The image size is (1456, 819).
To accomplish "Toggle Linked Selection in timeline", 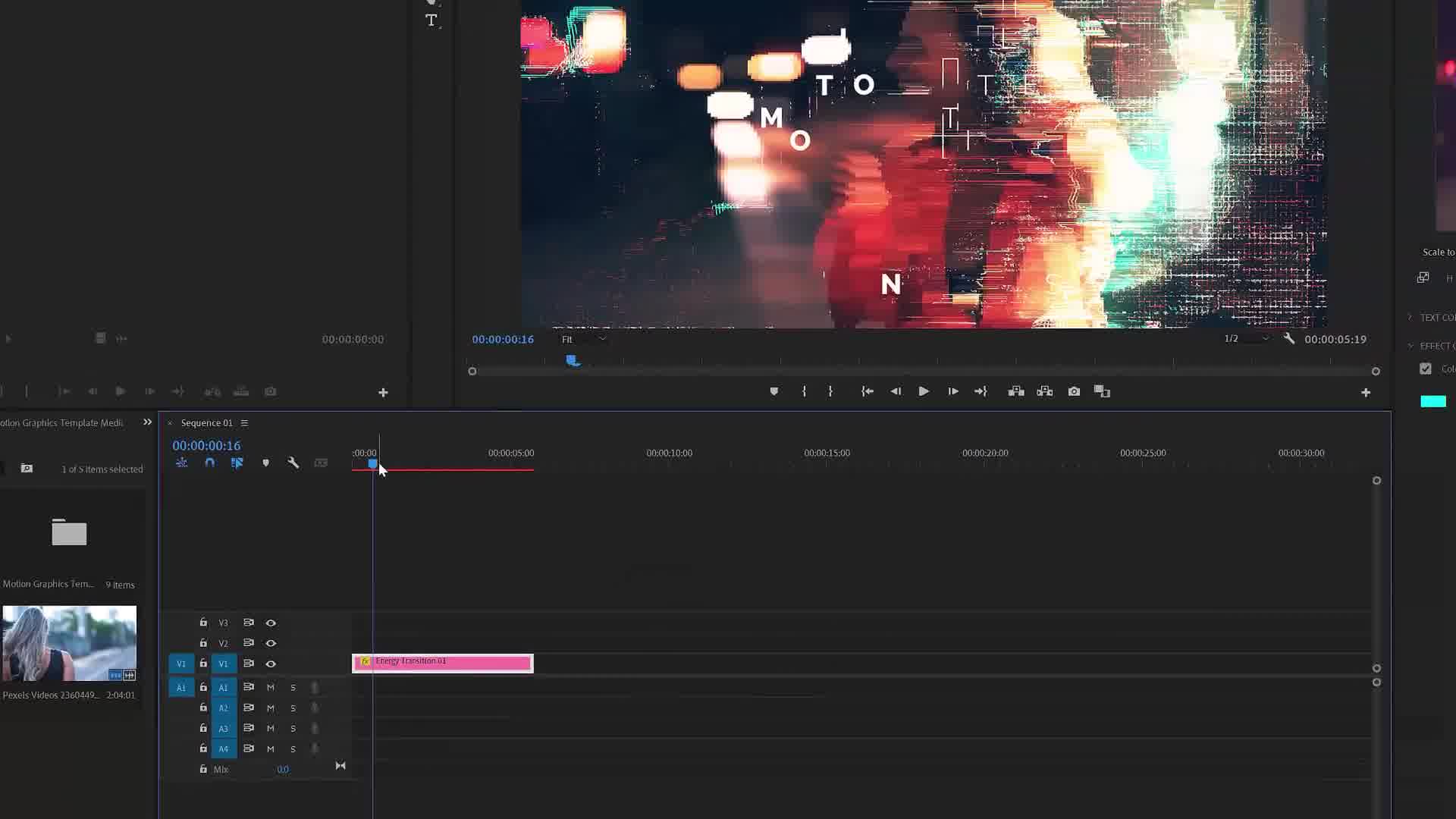I will (x=237, y=463).
